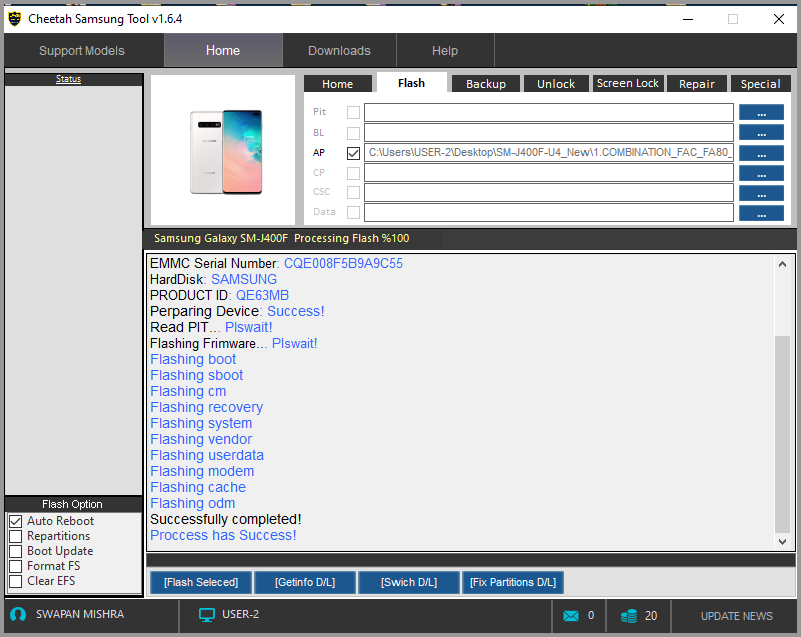The height and width of the screenshot is (637, 801).
Task: Disable the Auto Reboot option
Action: tap(15, 521)
